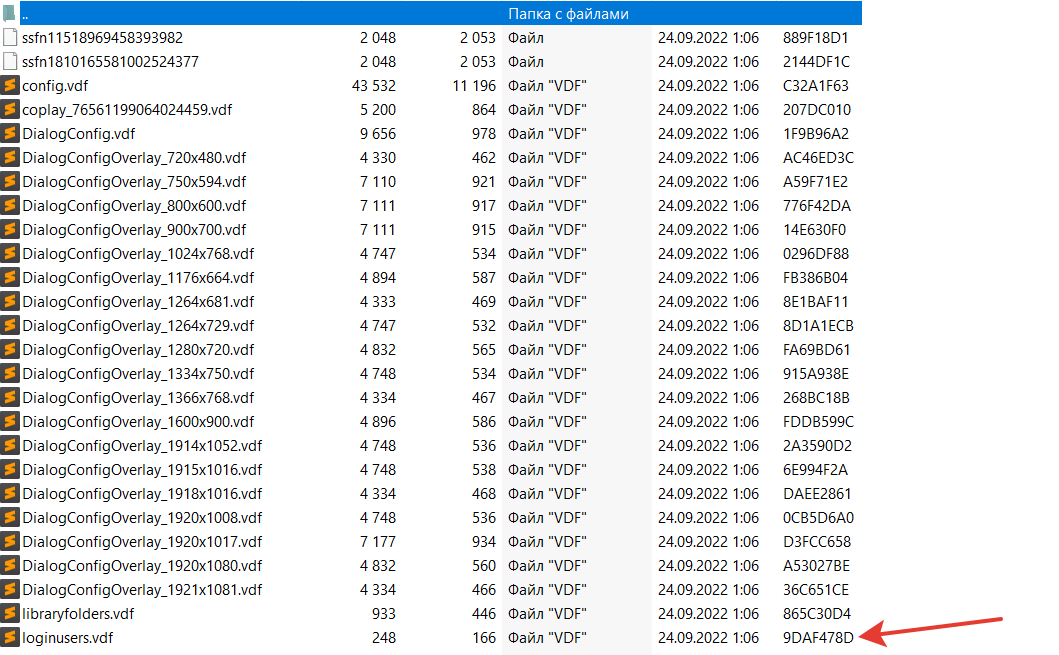Select the file DialogConfigOverlay_720x480.vdf
This screenshot has width=1059, height=655.
[x=134, y=158]
